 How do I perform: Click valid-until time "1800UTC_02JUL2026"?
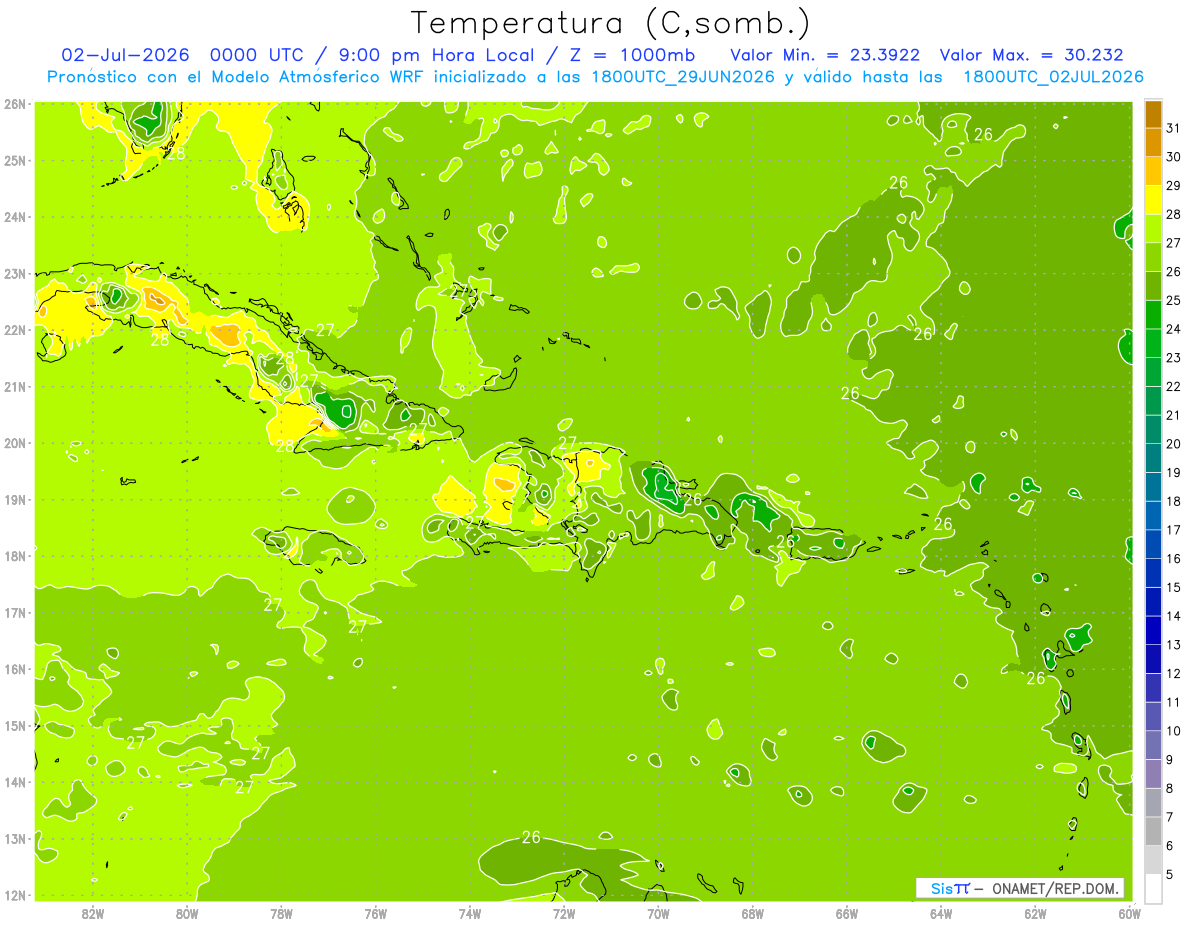coord(1052,77)
